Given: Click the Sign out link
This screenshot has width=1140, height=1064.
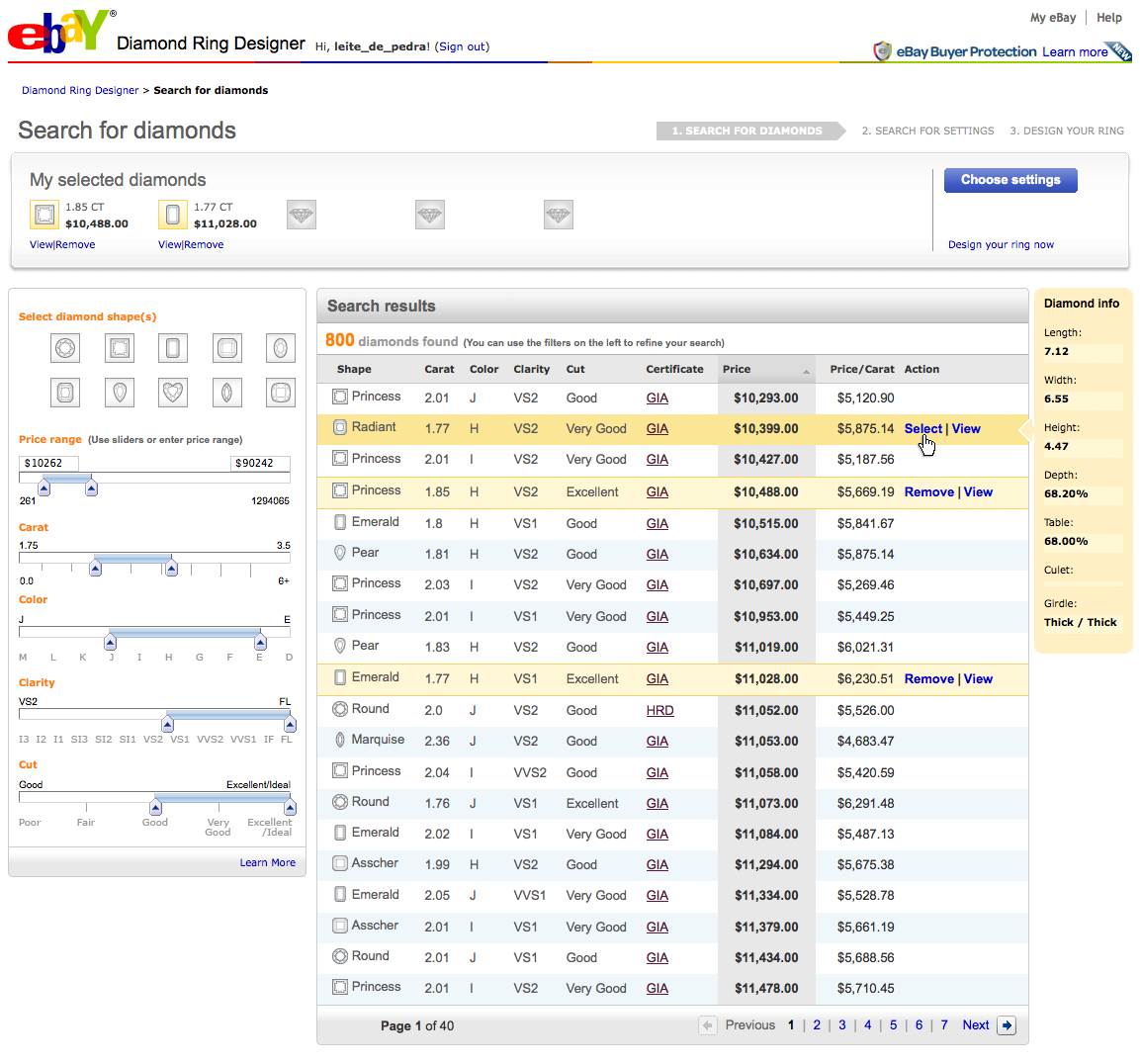Looking at the screenshot, I should click(463, 46).
